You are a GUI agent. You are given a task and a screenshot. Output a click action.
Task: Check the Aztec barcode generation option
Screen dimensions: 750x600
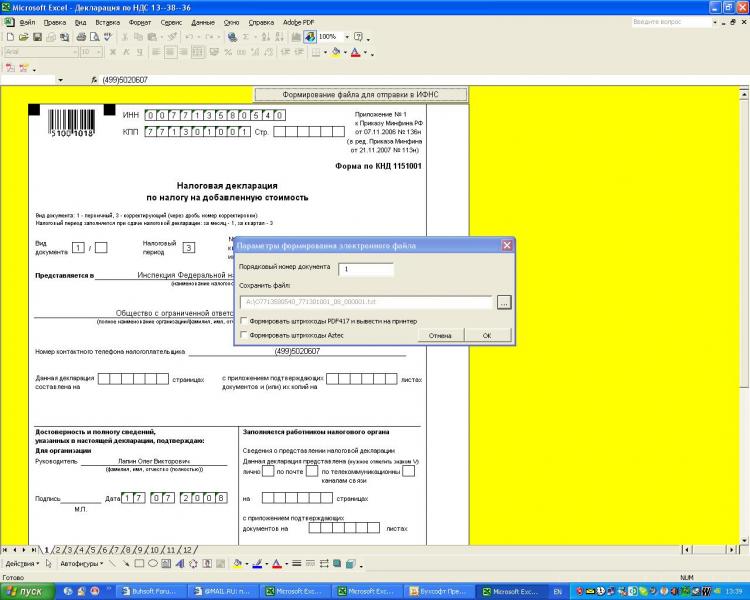(244, 335)
